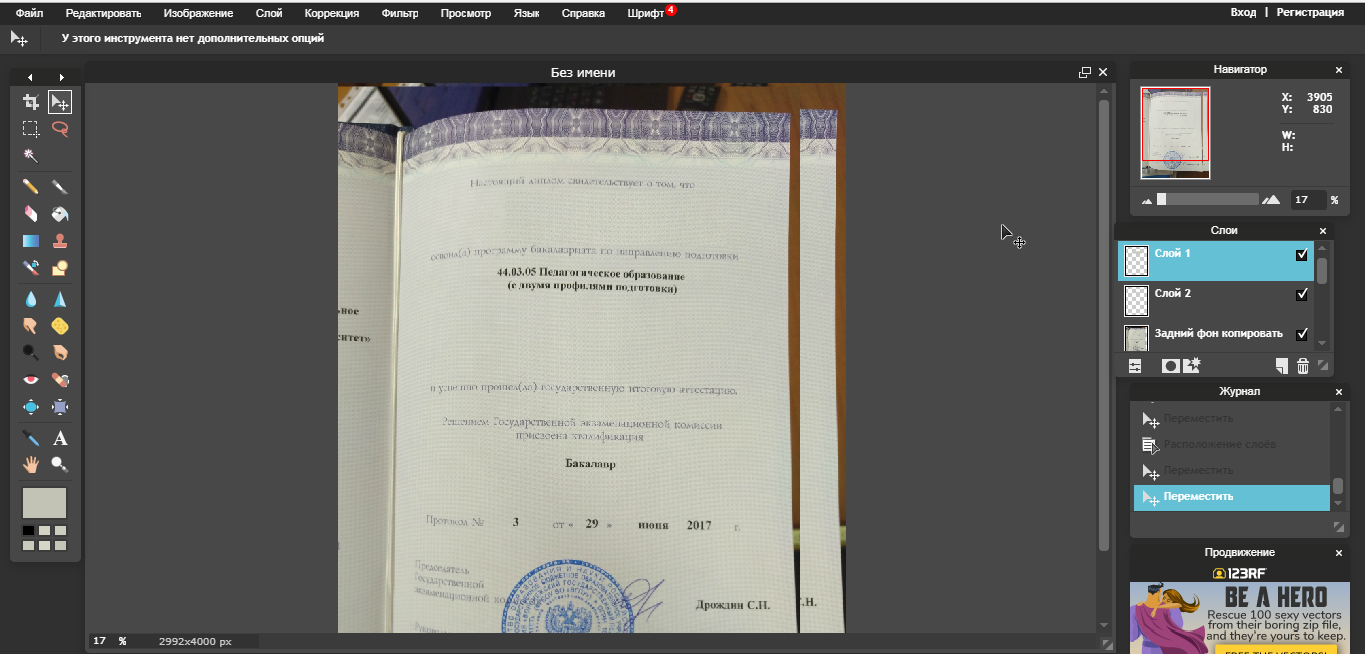Hide the layer Слой 1 via checkbox
The height and width of the screenshot is (654, 1365).
1301,255
